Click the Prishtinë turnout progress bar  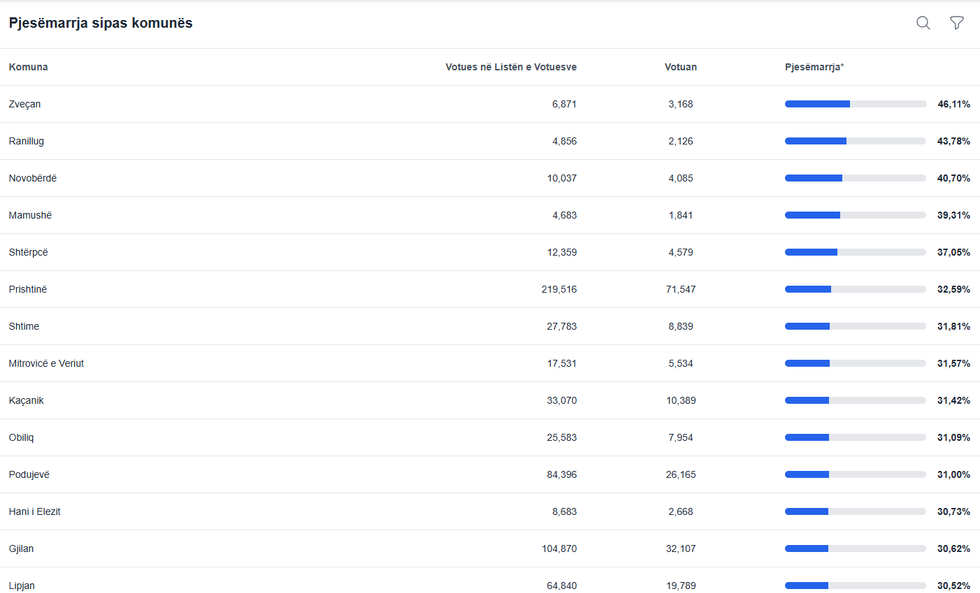(855, 289)
